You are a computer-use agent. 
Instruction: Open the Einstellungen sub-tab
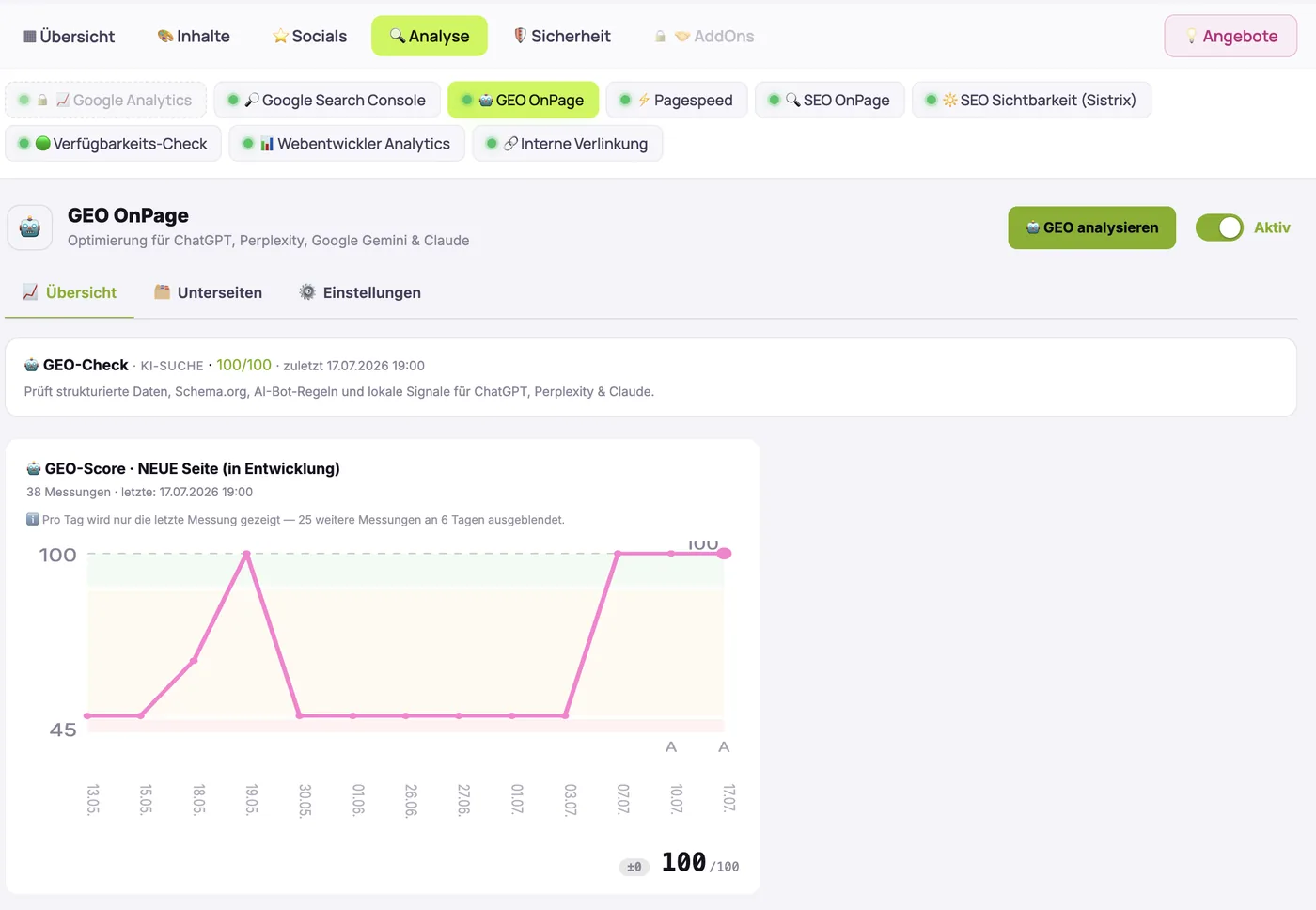(x=360, y=292)
